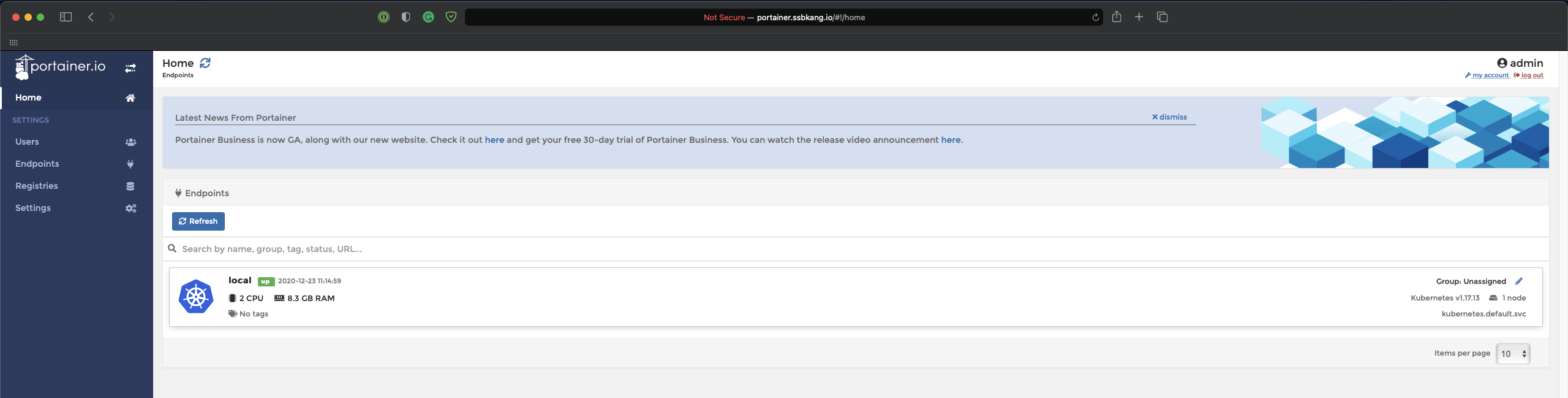The height and width of the screenshot is (398, 1568).
Task: Go to Endpoints in the sidebar
Action: click(37, 164)
